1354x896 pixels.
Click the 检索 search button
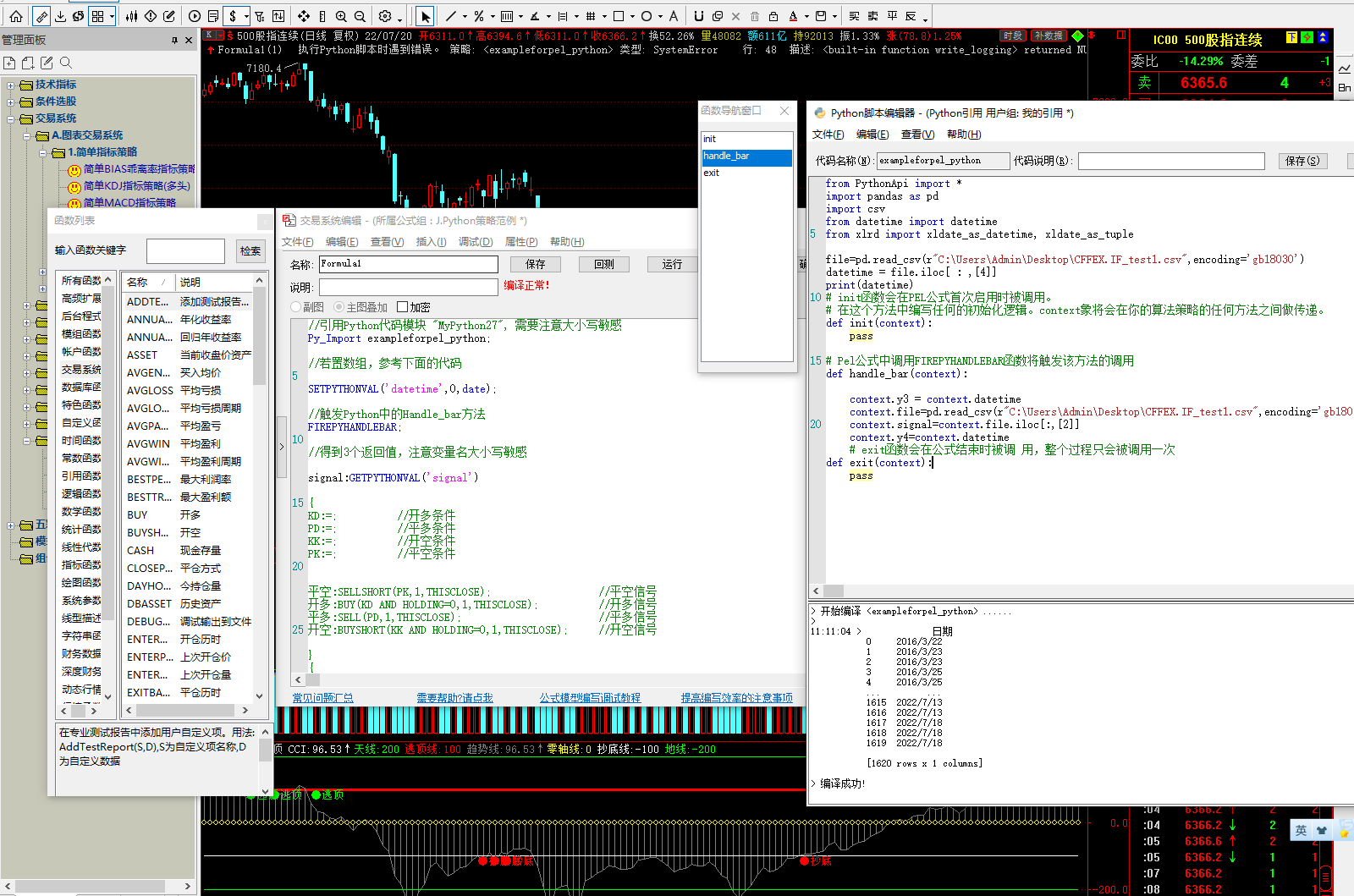coord(250,251)
